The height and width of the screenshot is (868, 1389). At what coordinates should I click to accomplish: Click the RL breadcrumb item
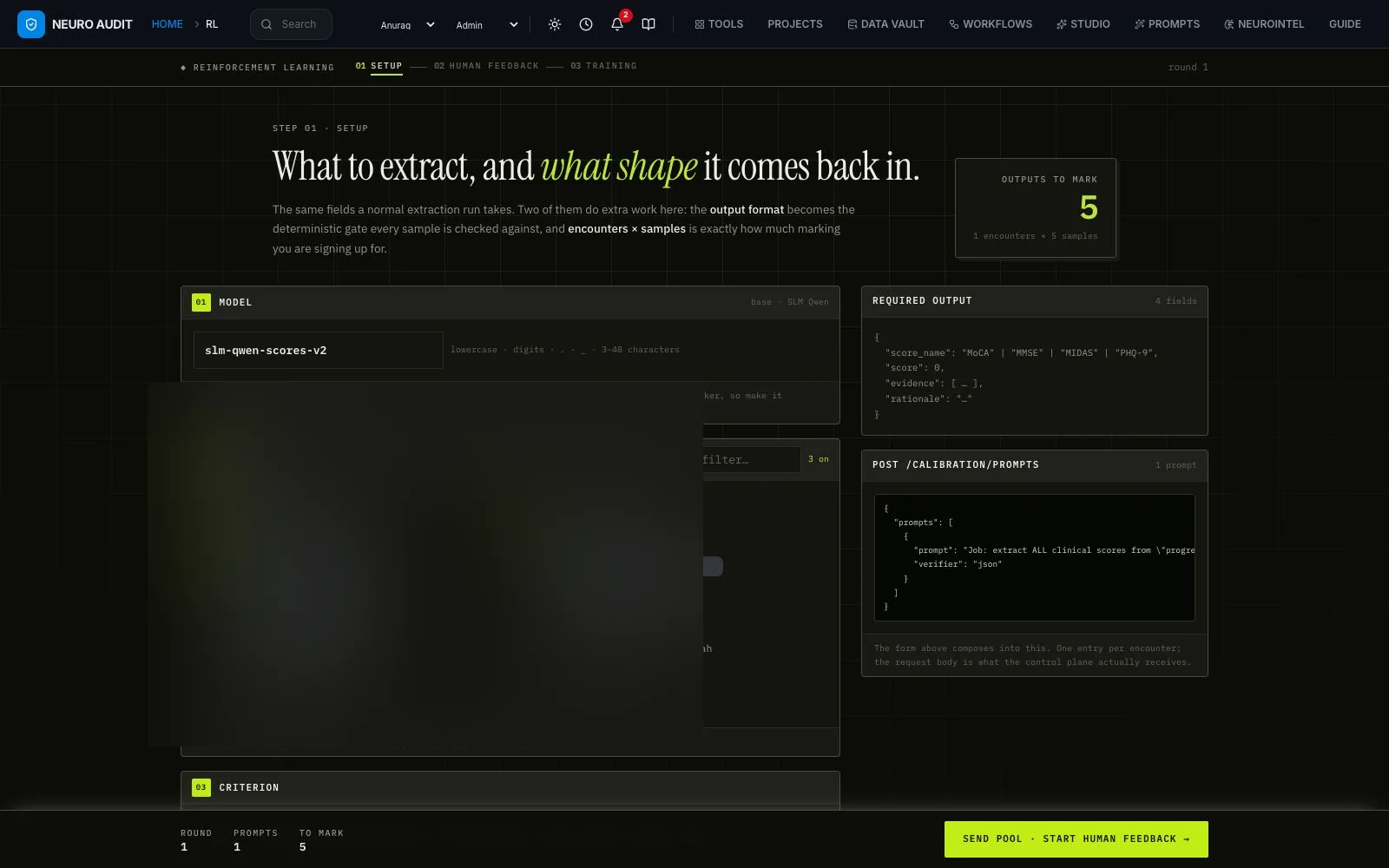pyautogui.click(x=212, y=24)
